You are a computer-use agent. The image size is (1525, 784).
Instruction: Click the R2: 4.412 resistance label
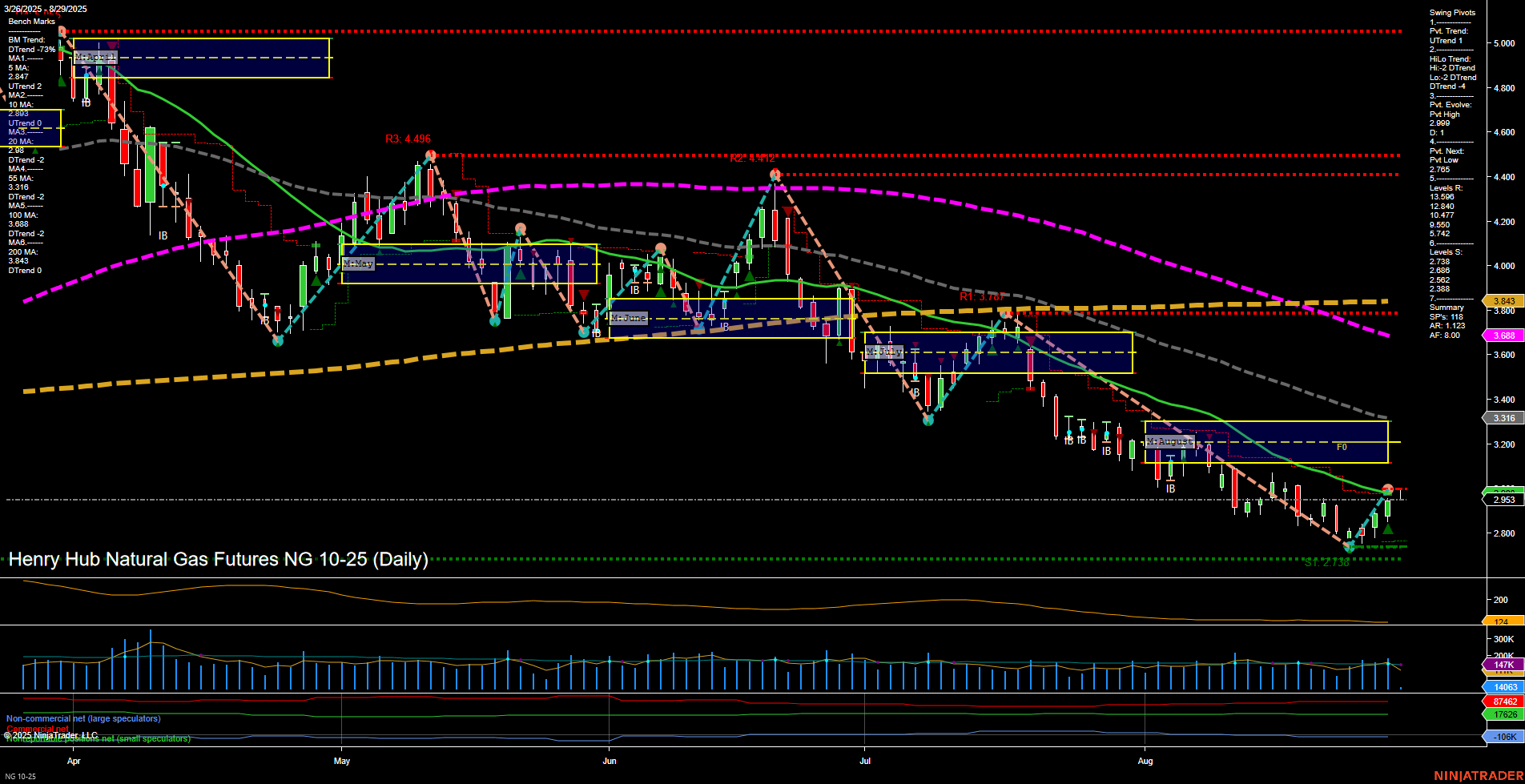[x=752, y=159]
